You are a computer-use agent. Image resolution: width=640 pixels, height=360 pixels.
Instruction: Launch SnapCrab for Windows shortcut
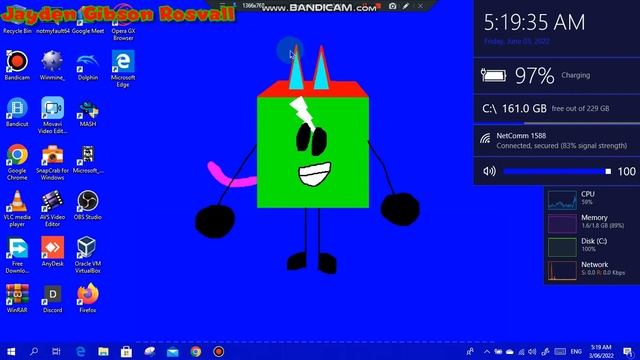coord(52,162)
